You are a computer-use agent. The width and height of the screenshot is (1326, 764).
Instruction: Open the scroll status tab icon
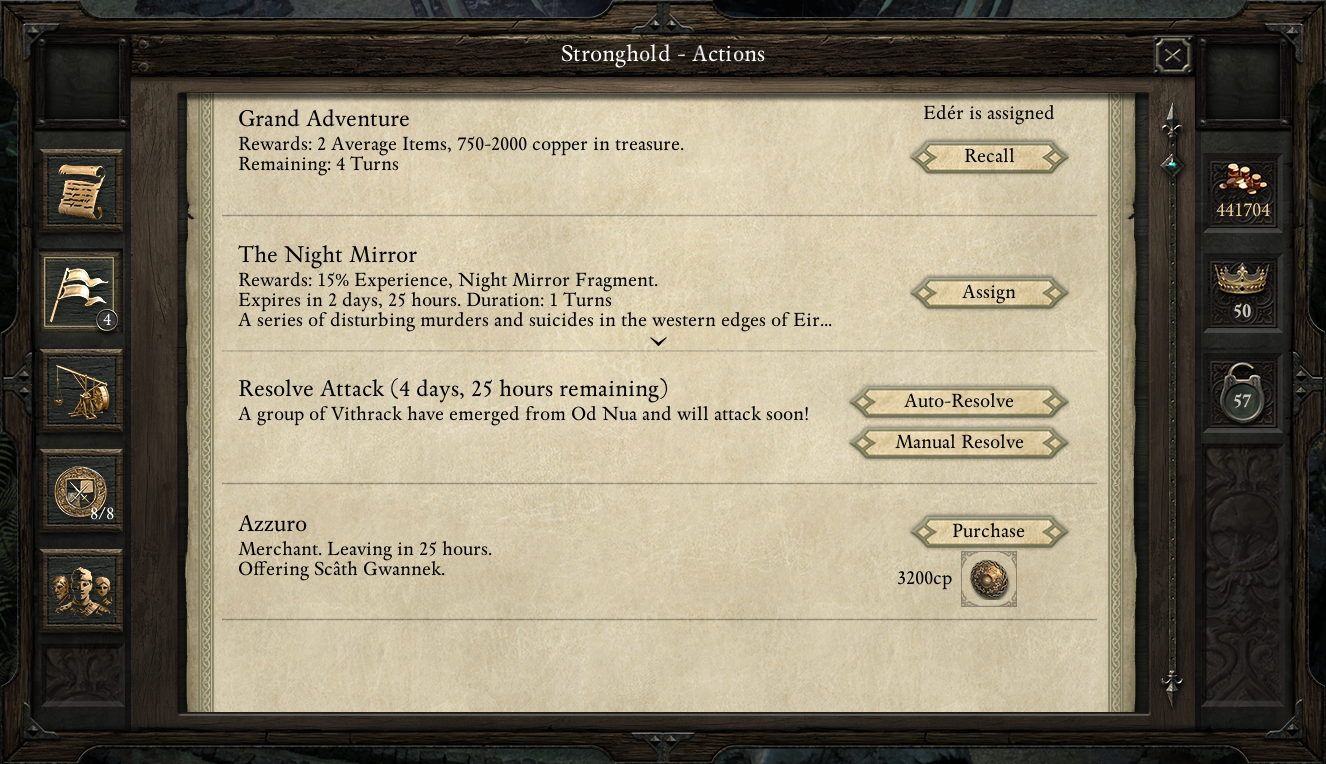(x=82, y=190)
